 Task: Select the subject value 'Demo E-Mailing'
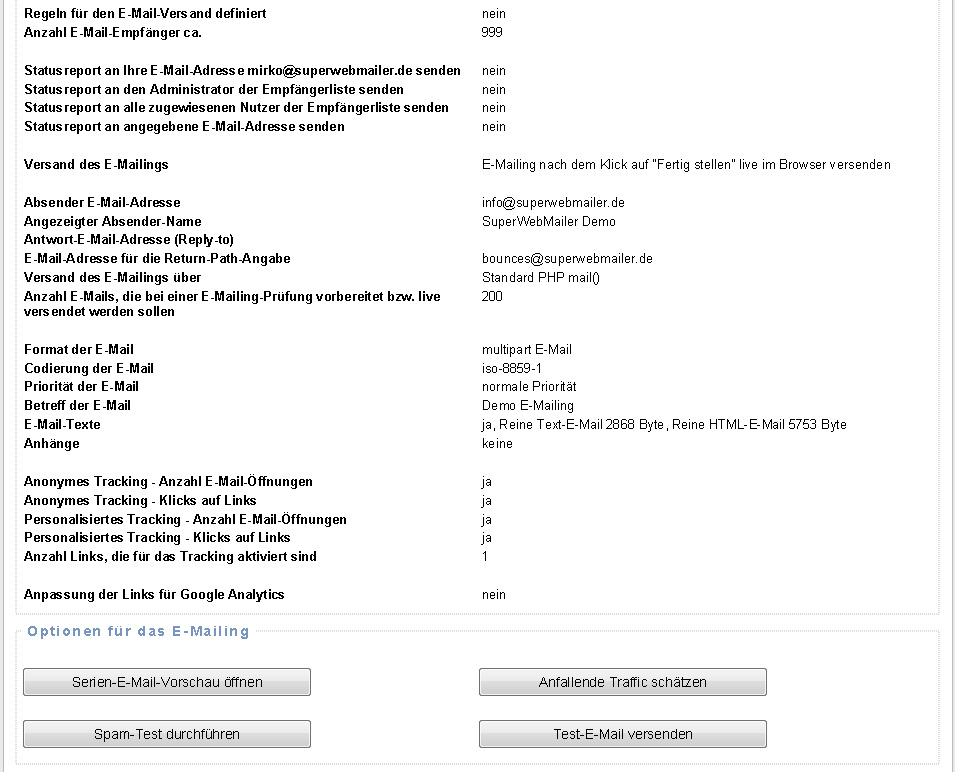(528, 406)
